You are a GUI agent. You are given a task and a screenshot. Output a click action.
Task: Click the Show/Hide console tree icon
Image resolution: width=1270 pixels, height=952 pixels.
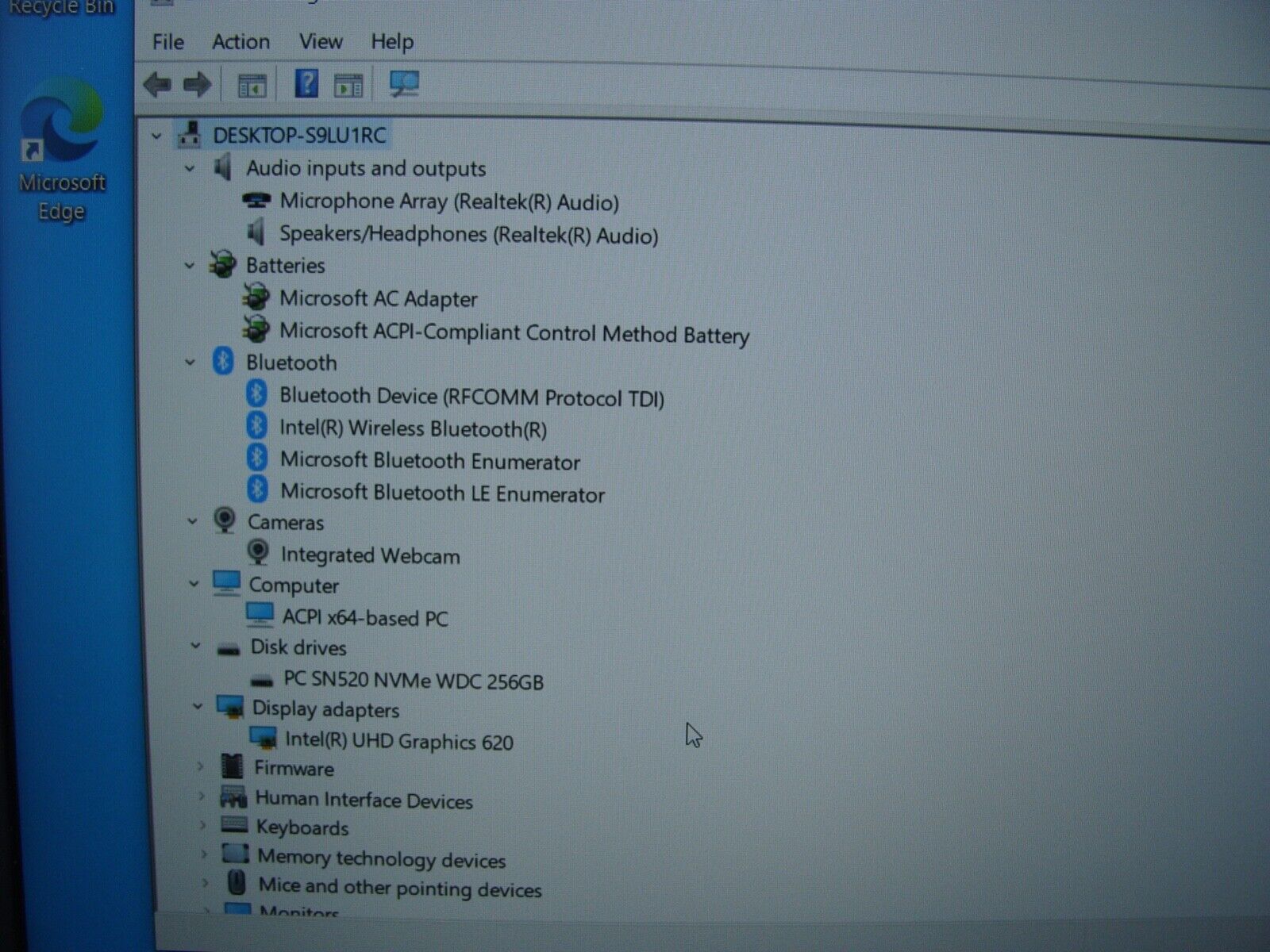click(x=252, y=85)
